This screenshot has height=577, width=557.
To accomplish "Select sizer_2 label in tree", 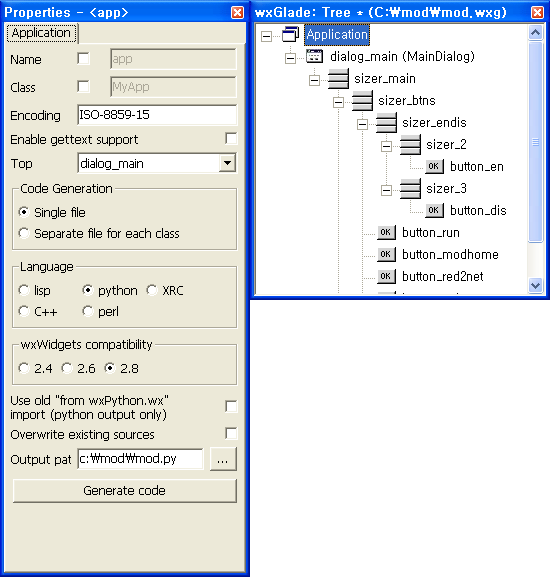I will click(446, 145).
